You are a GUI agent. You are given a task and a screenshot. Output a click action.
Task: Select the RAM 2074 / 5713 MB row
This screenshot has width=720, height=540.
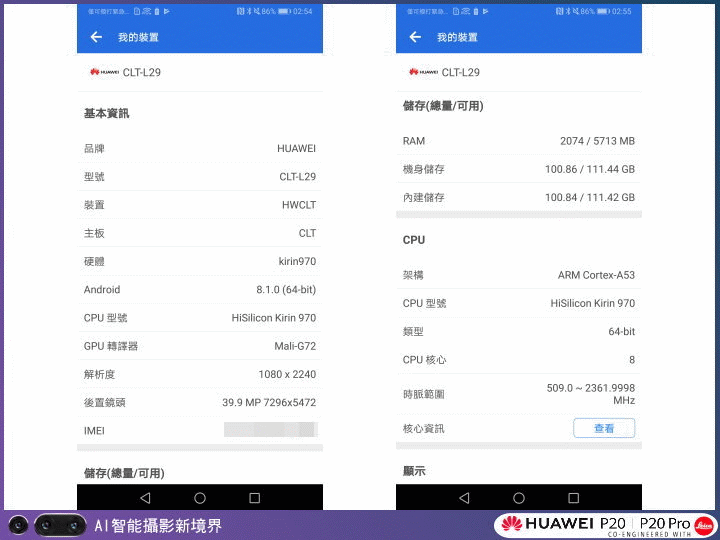[x=519, y=141]
